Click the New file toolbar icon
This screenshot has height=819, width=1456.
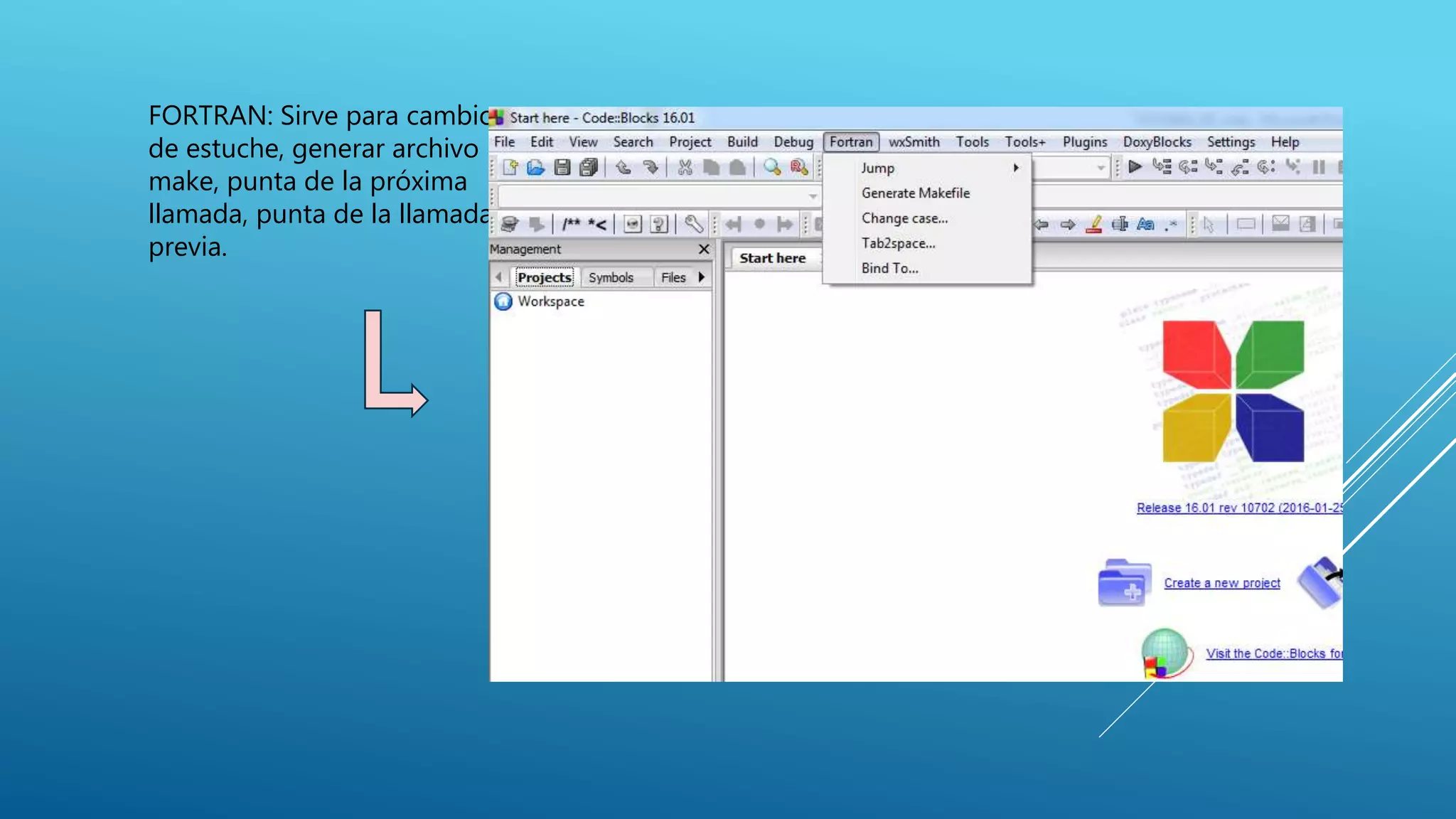click(x=510, y=167)
